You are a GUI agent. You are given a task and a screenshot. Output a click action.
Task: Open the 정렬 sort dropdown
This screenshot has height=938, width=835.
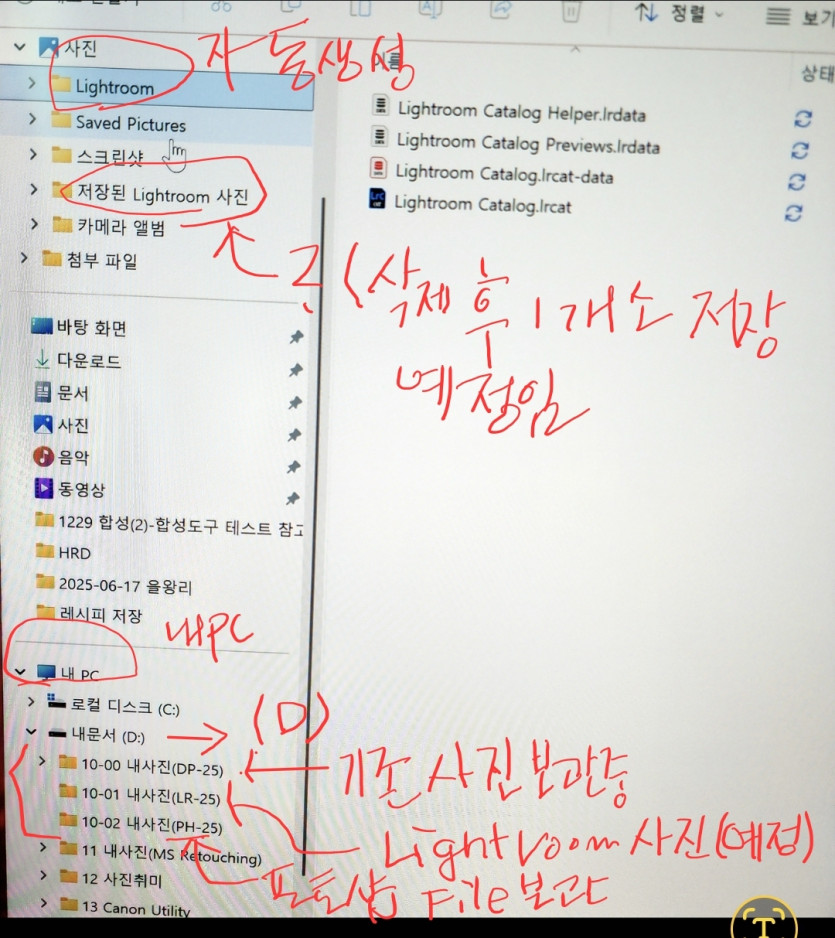coord(678,13)
